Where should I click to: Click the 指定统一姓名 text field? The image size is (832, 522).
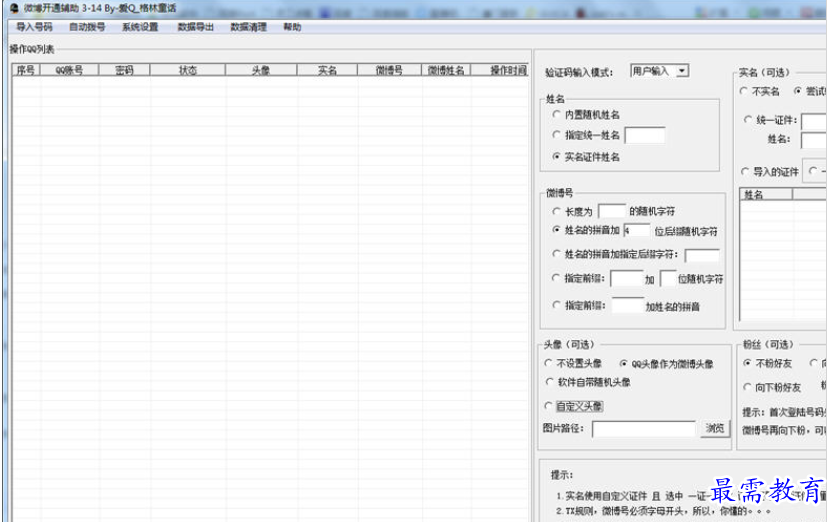point(645,135)
